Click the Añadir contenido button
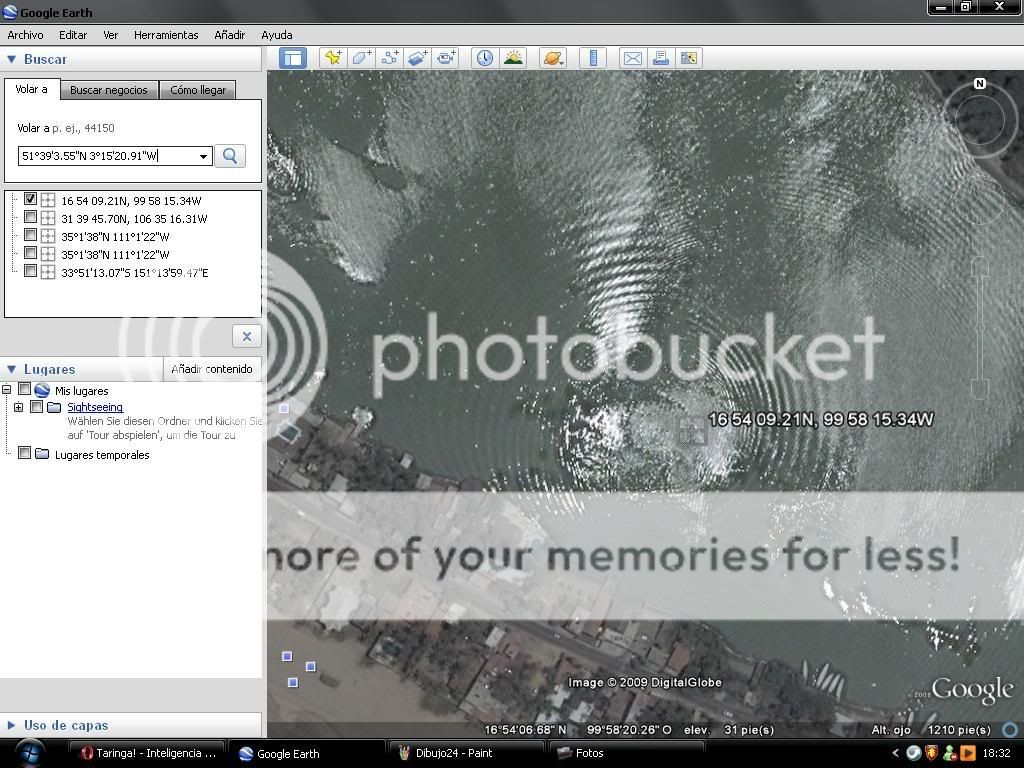 [212, 369]
